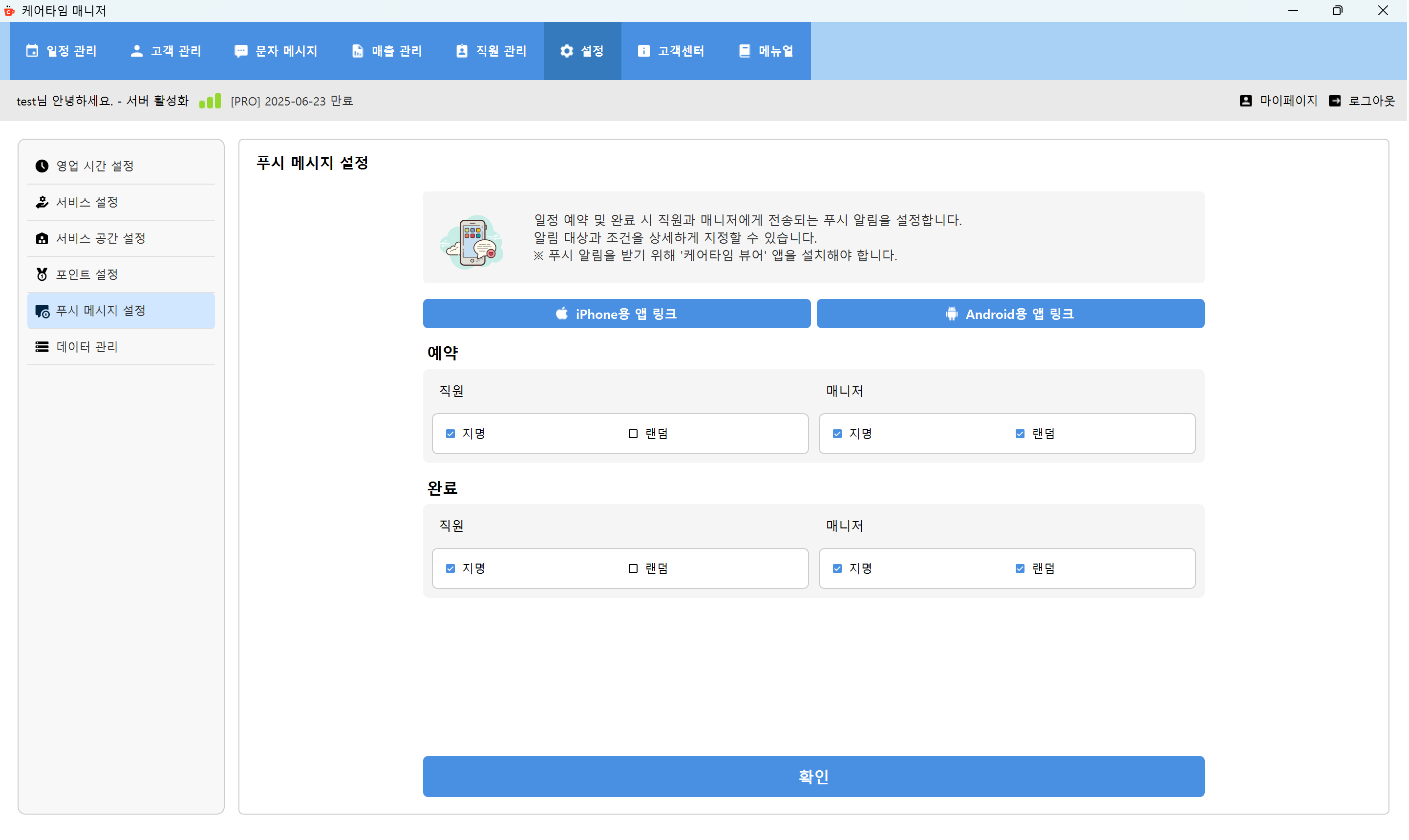
Task: Open the 매출 관리 tab
Action: click(386, 50)
